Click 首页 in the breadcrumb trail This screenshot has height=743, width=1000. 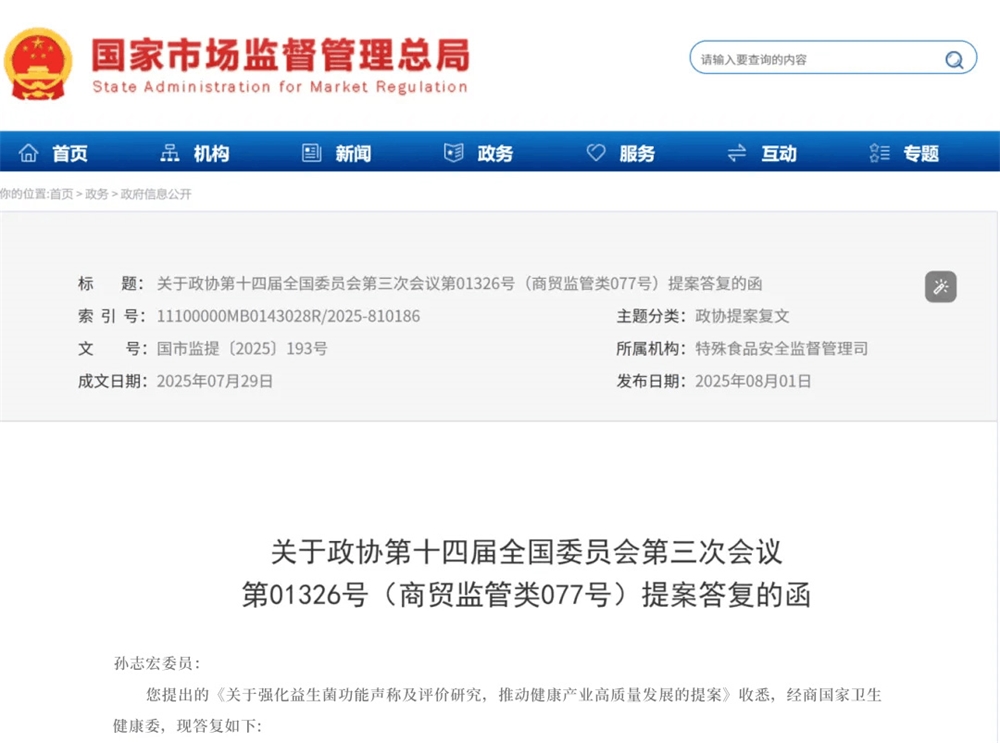click(62, 194)
